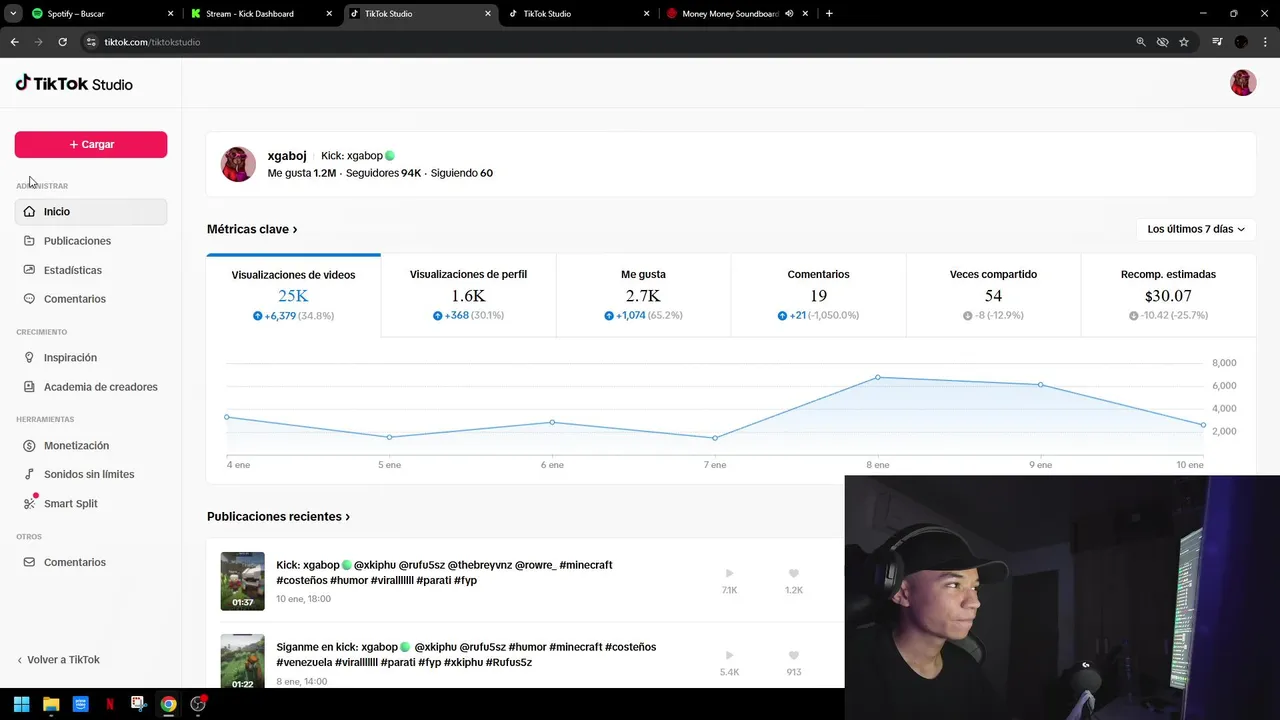Image resolution: width=1280 pixels, height=720 pixels.
Task: Click the Inspiración lightbulb icon
Action: pos(30,358)
